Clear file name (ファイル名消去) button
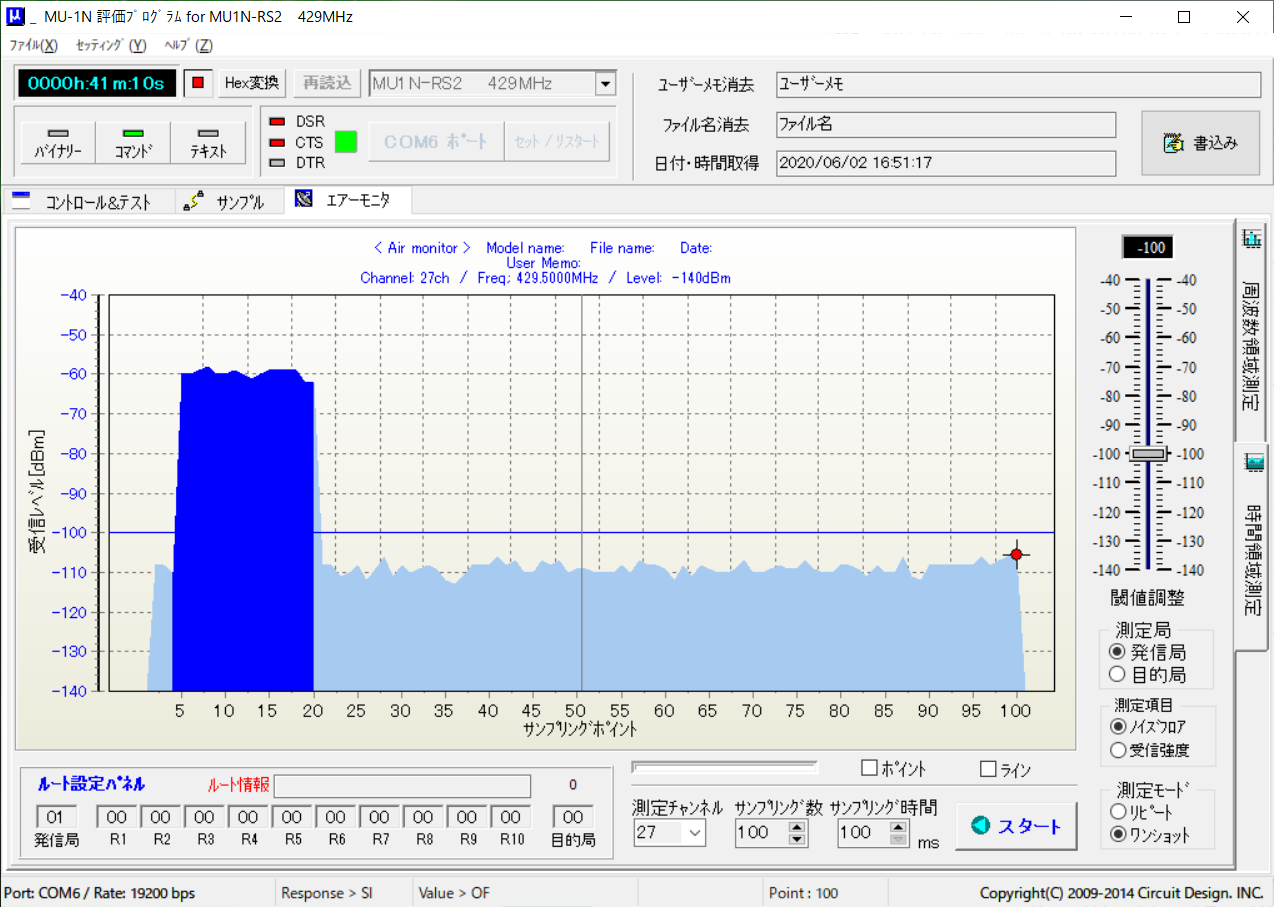 tap(706, 125)
